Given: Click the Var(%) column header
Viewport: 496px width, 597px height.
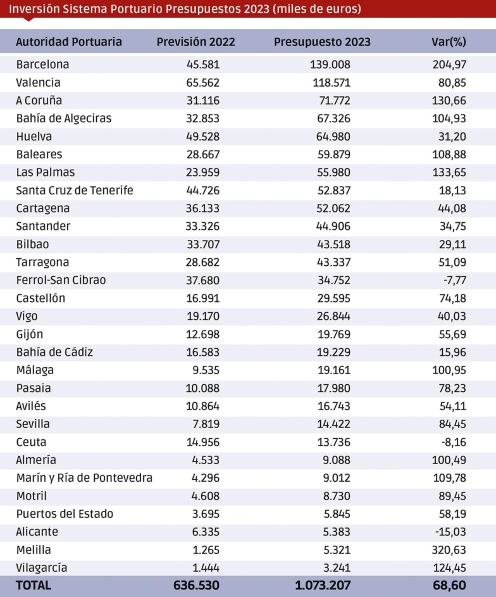Looking at the screenshot, I should [x=448, y=42].
